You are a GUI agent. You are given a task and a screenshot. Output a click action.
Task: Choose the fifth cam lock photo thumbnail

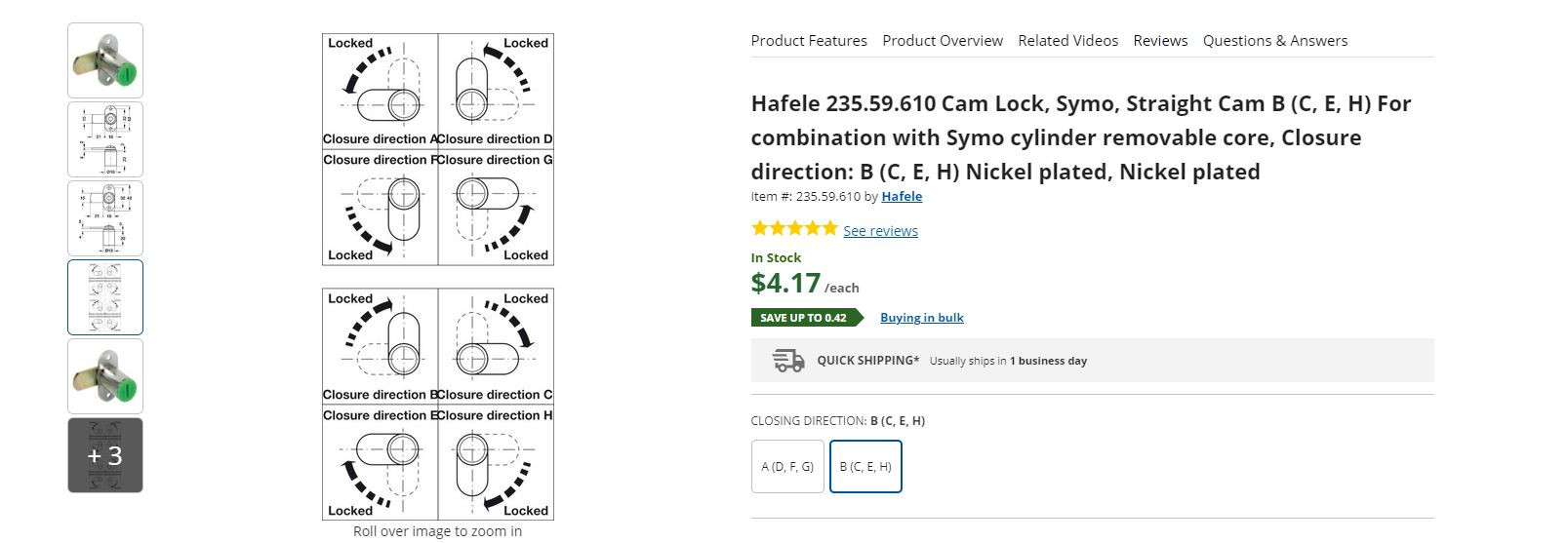tap(105, 376)
